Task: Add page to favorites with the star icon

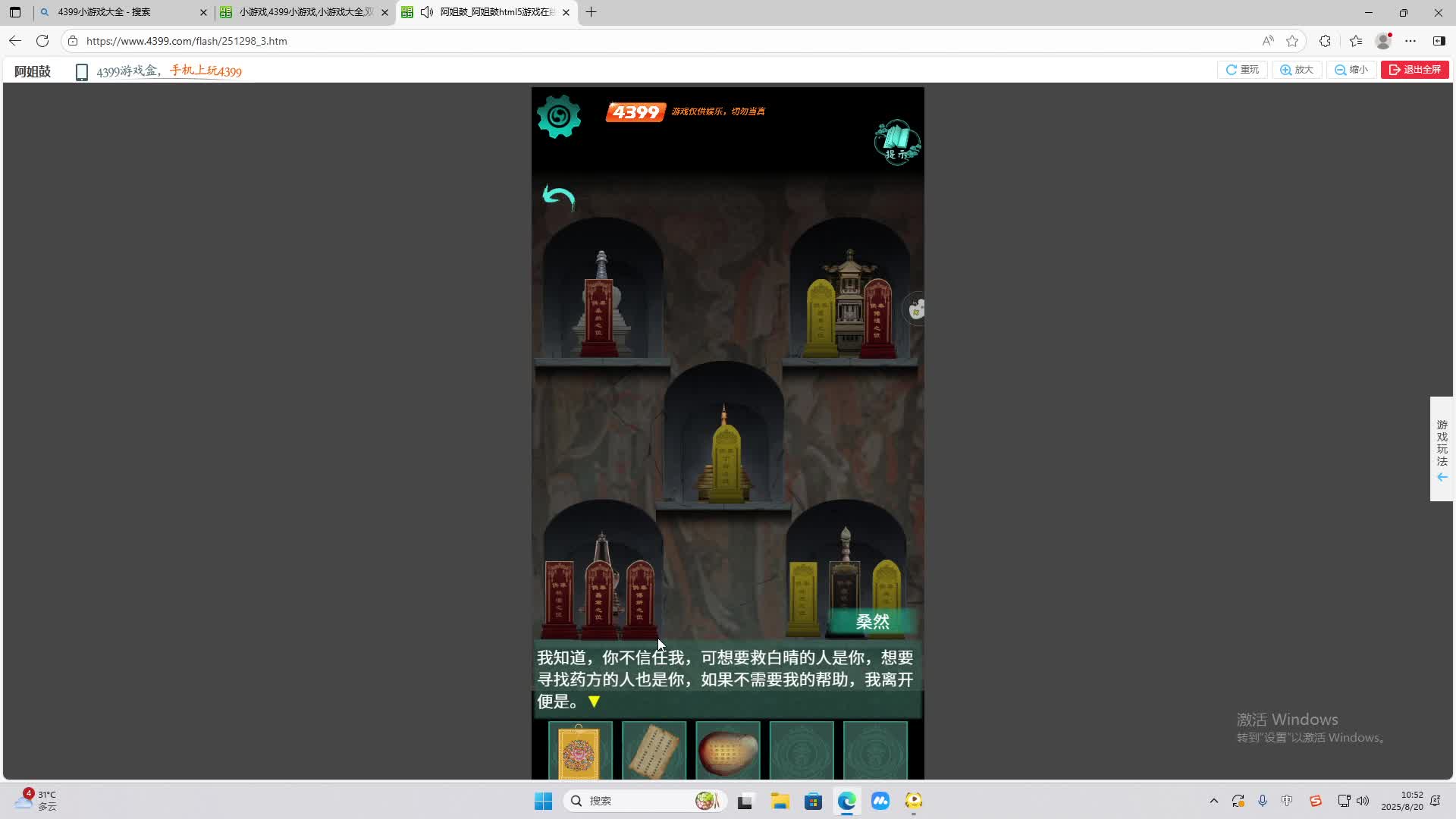Action: pos(1292,41)
